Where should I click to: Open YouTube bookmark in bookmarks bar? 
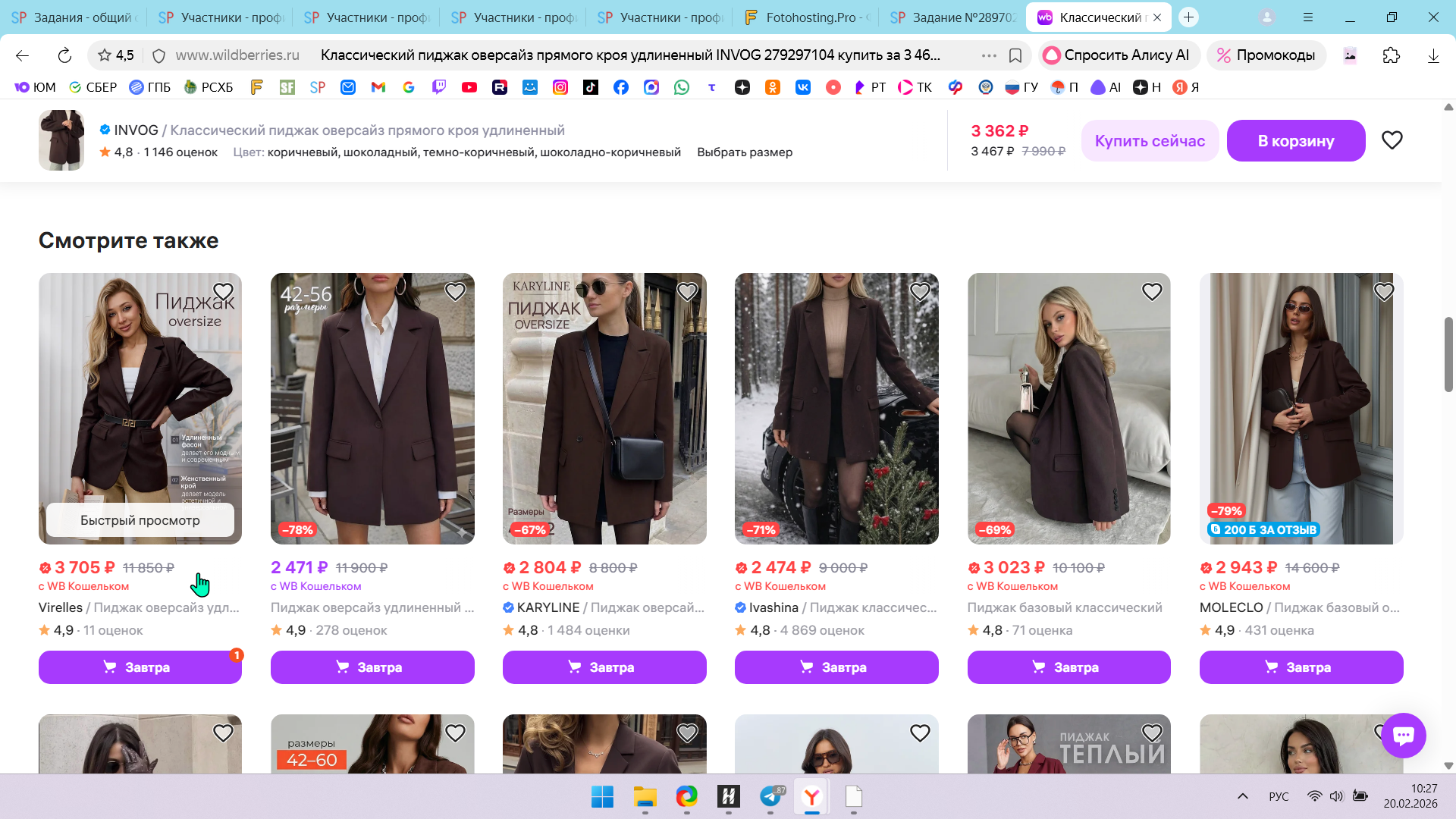[x=469, y=87]
